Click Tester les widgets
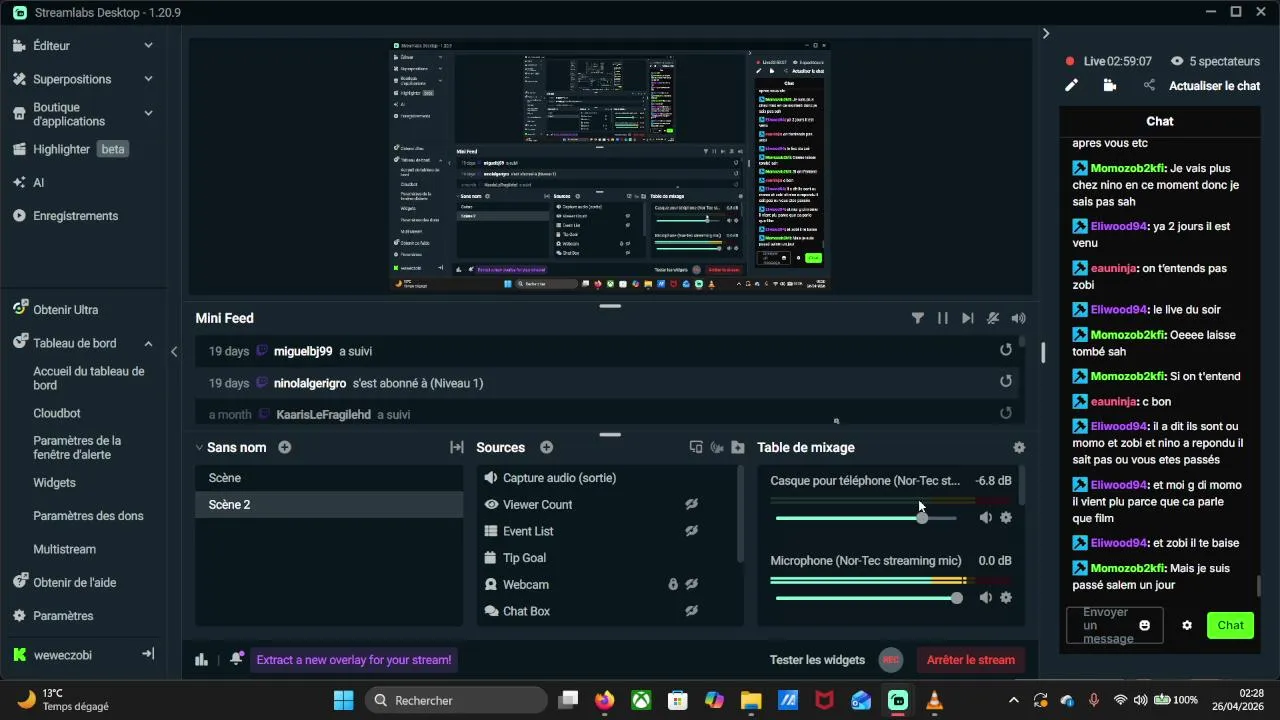Image resolution: width=1280 pixels, height=720 pixels. [x=817, y=660]
